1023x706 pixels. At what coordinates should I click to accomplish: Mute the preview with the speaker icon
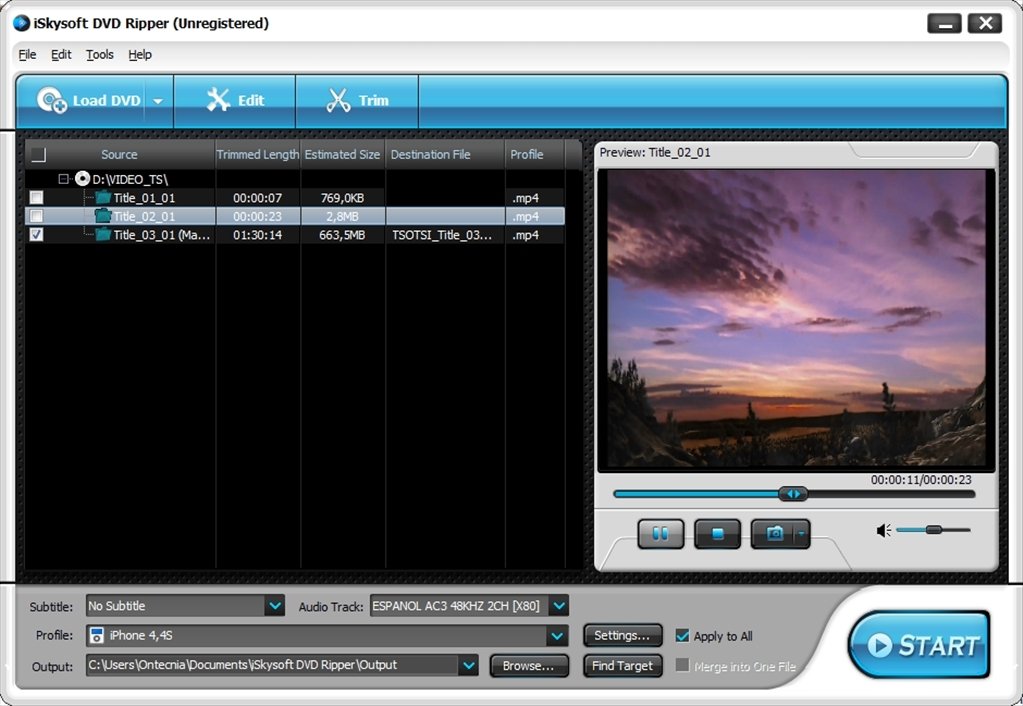tap(883, 530)
